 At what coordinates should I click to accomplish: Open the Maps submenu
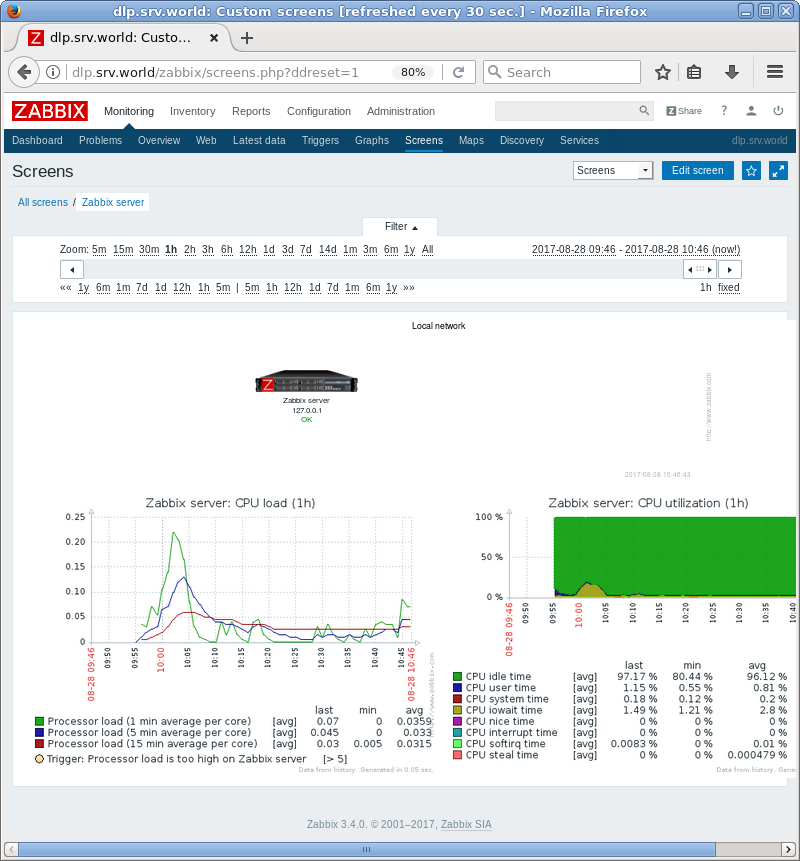pos(471,141)
